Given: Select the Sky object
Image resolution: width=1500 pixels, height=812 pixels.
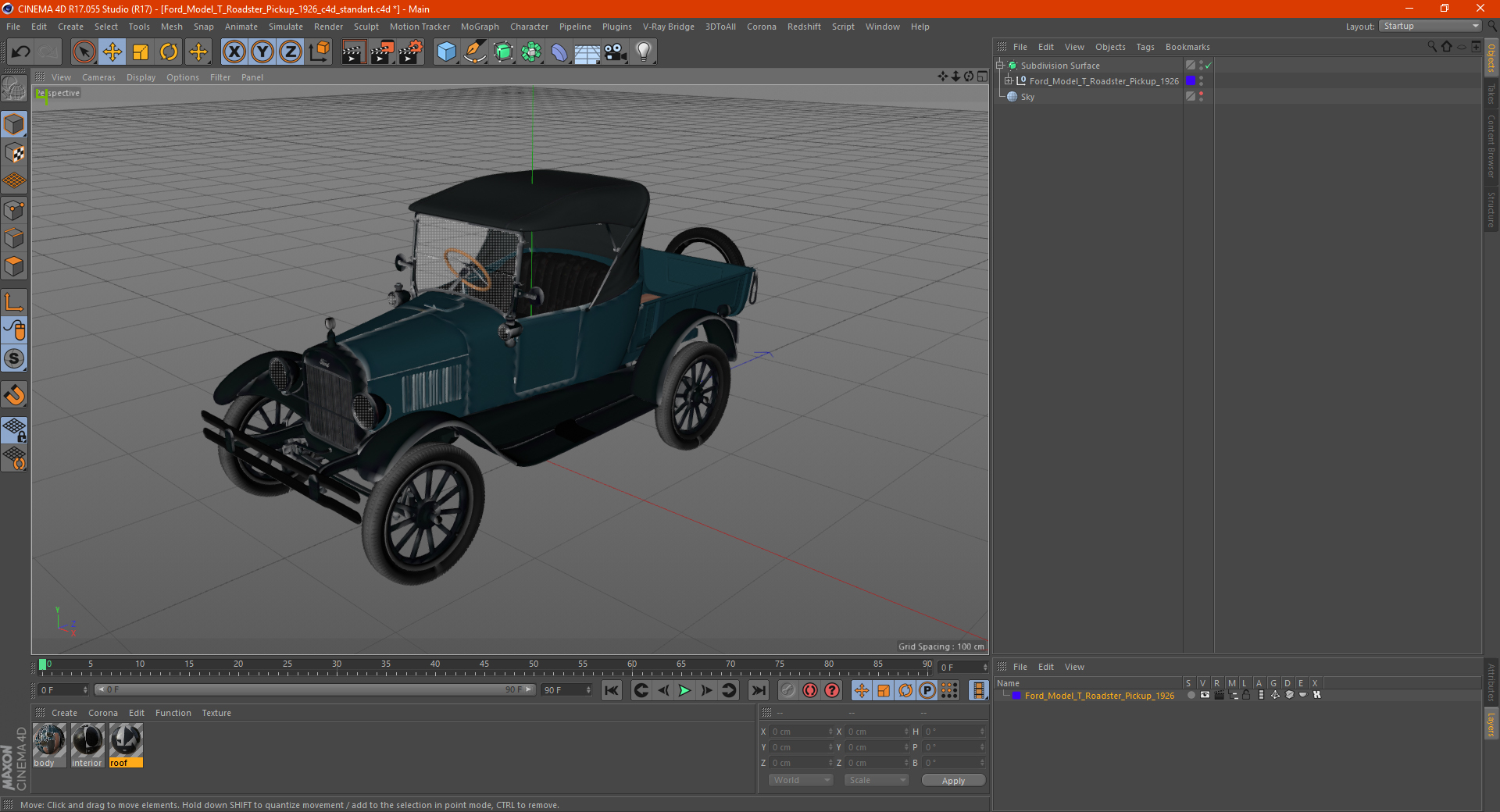Looking at the screenshot, I should coord(1027,97).
